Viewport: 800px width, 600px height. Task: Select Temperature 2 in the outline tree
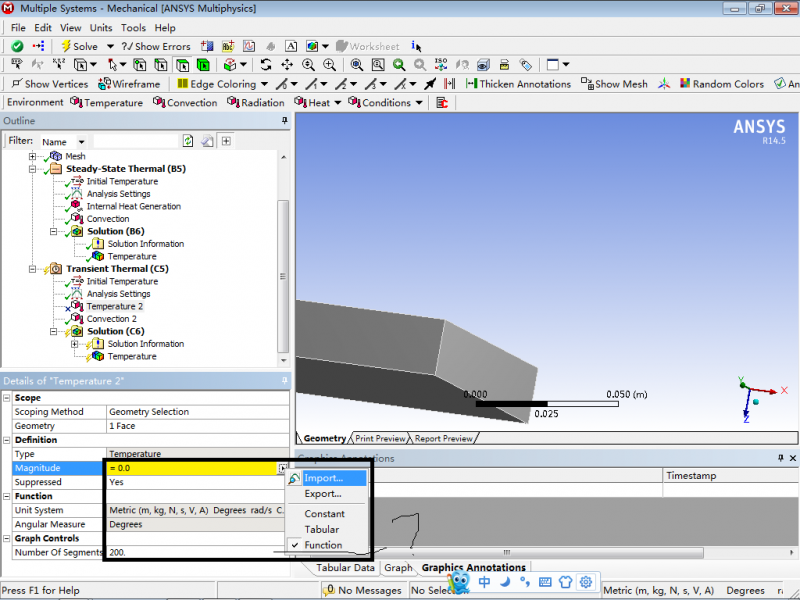click(114, 306)
